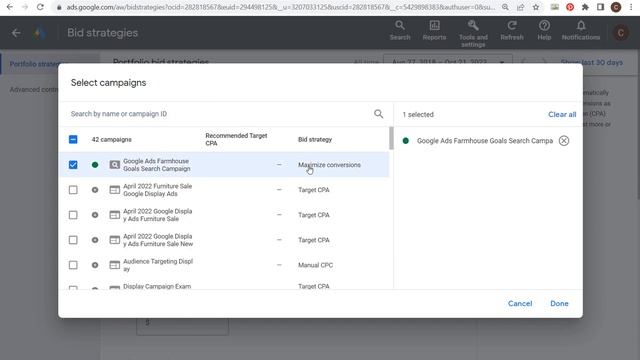
Task: Toggle the select-all 42 campaigns checkbox
Action: 73,140
